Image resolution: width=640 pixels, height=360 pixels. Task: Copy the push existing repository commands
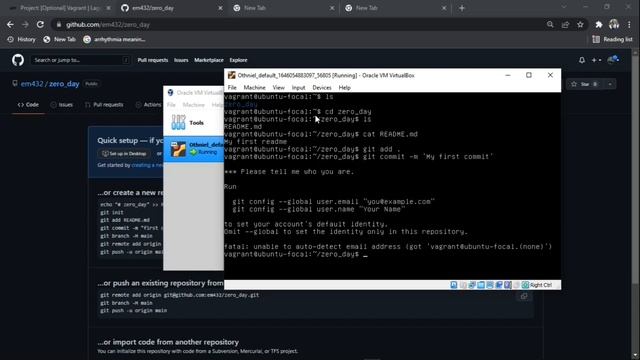(x=524, y=296)
